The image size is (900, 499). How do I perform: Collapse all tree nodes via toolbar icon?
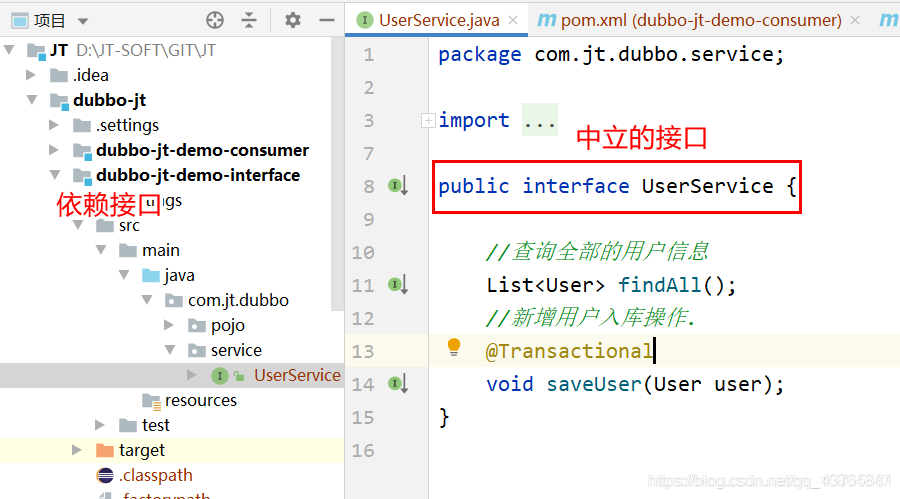(x=249, y=20)
